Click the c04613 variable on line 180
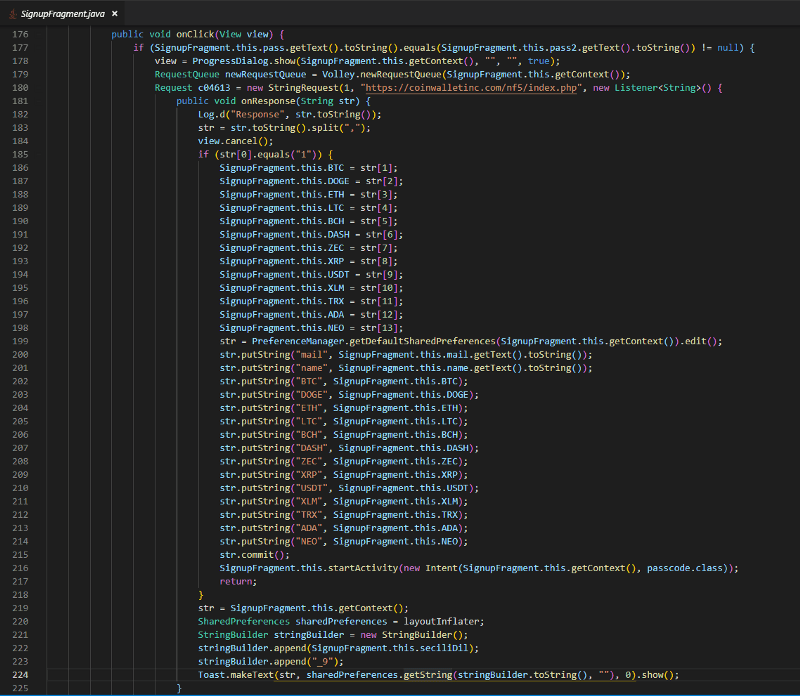Image resolution: width=800 pixels, height=696 pixels. click(x=214, y=88)
